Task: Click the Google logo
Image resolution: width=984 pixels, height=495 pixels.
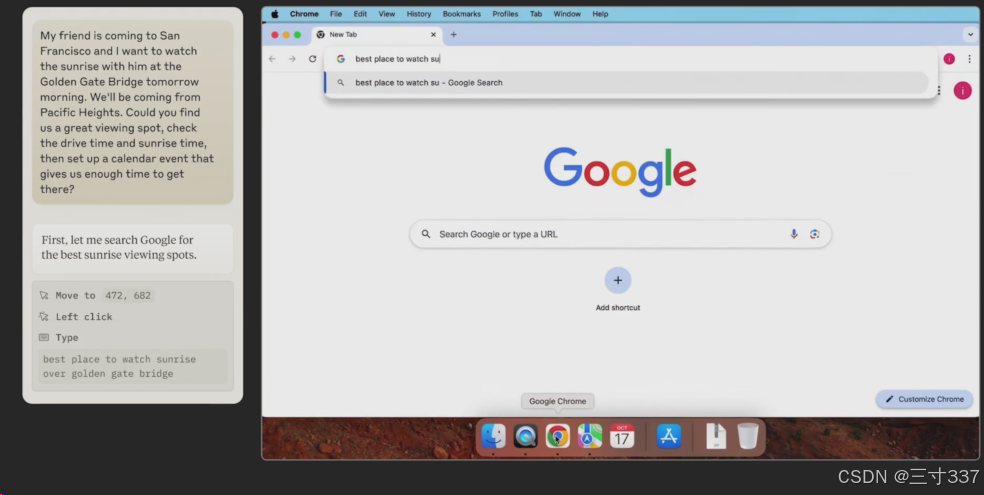Action: pyautogui.click(x=620, y=171)
